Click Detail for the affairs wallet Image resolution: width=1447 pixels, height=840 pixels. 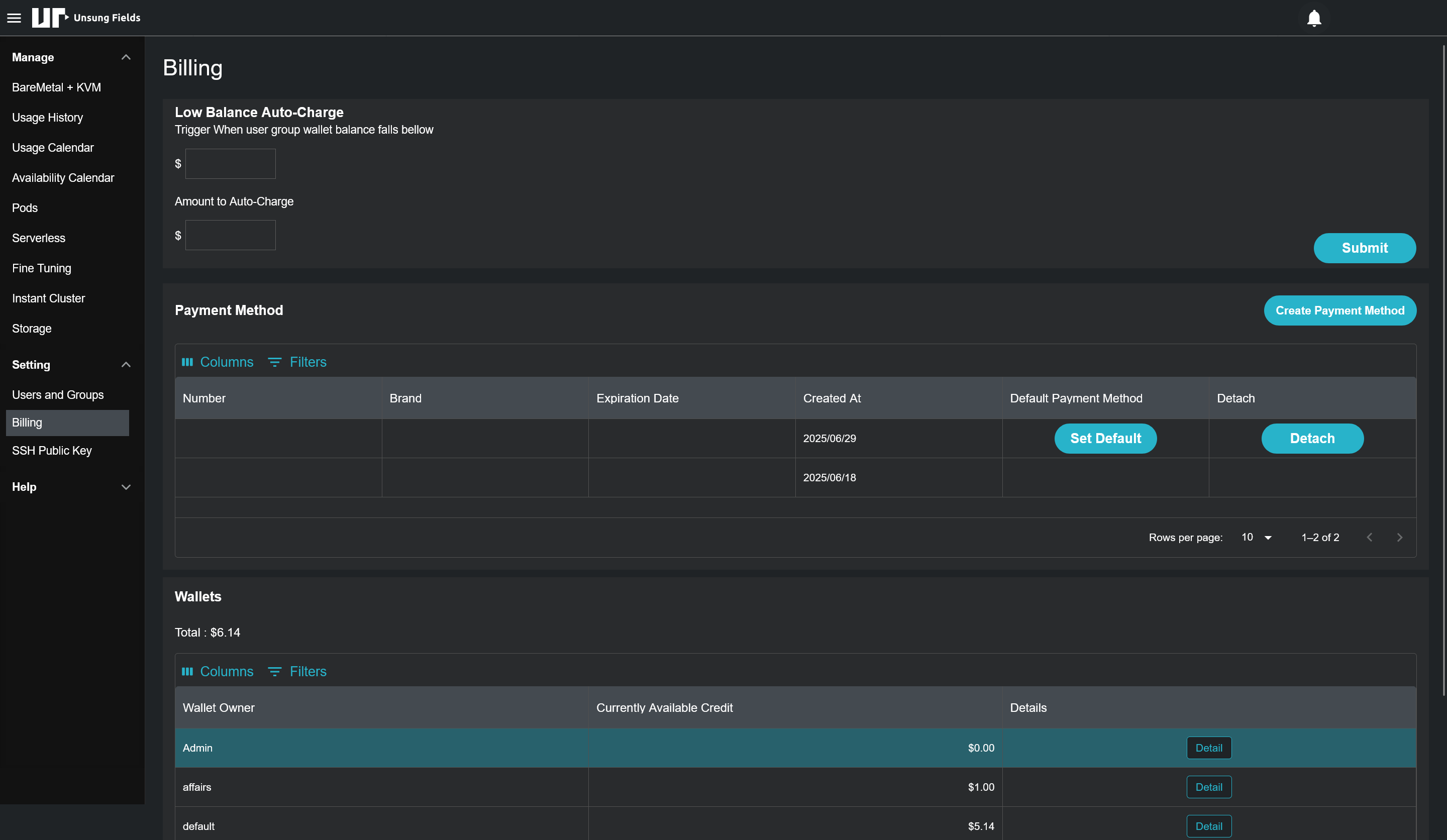click(x=1209, y=787)
